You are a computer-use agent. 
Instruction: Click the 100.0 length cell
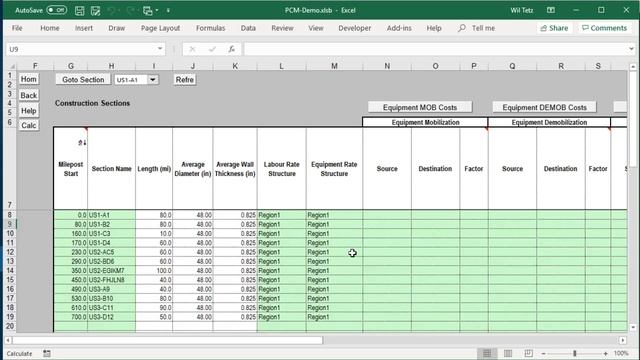click(154, 271)
